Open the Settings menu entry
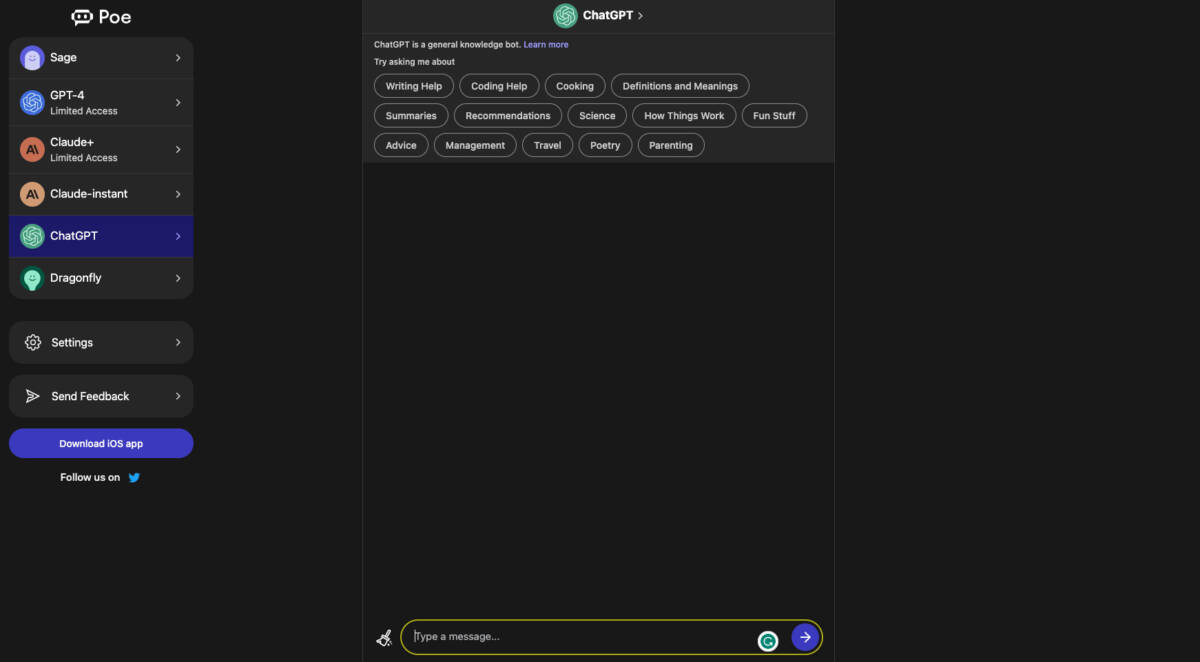Viewport: 1200px width, 662px height. click(x=72, y=341)
